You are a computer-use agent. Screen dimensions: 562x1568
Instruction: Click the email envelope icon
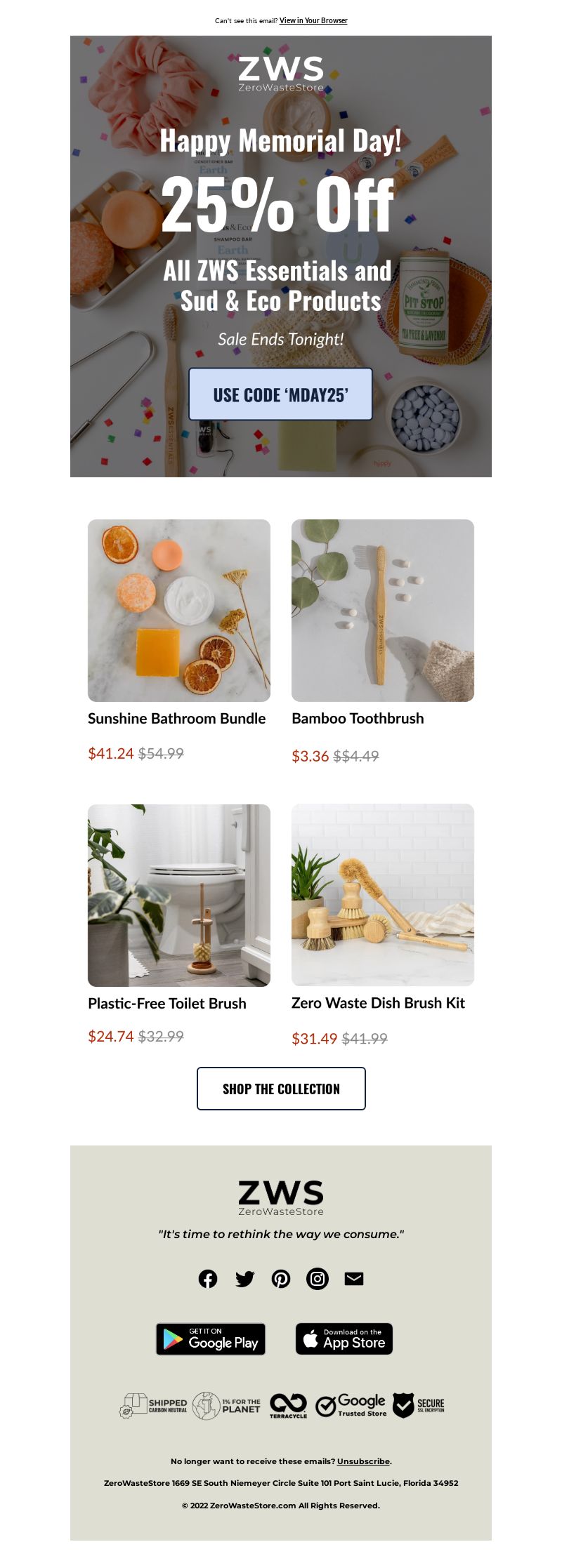pyautogui.click(x=354, y=1279)
